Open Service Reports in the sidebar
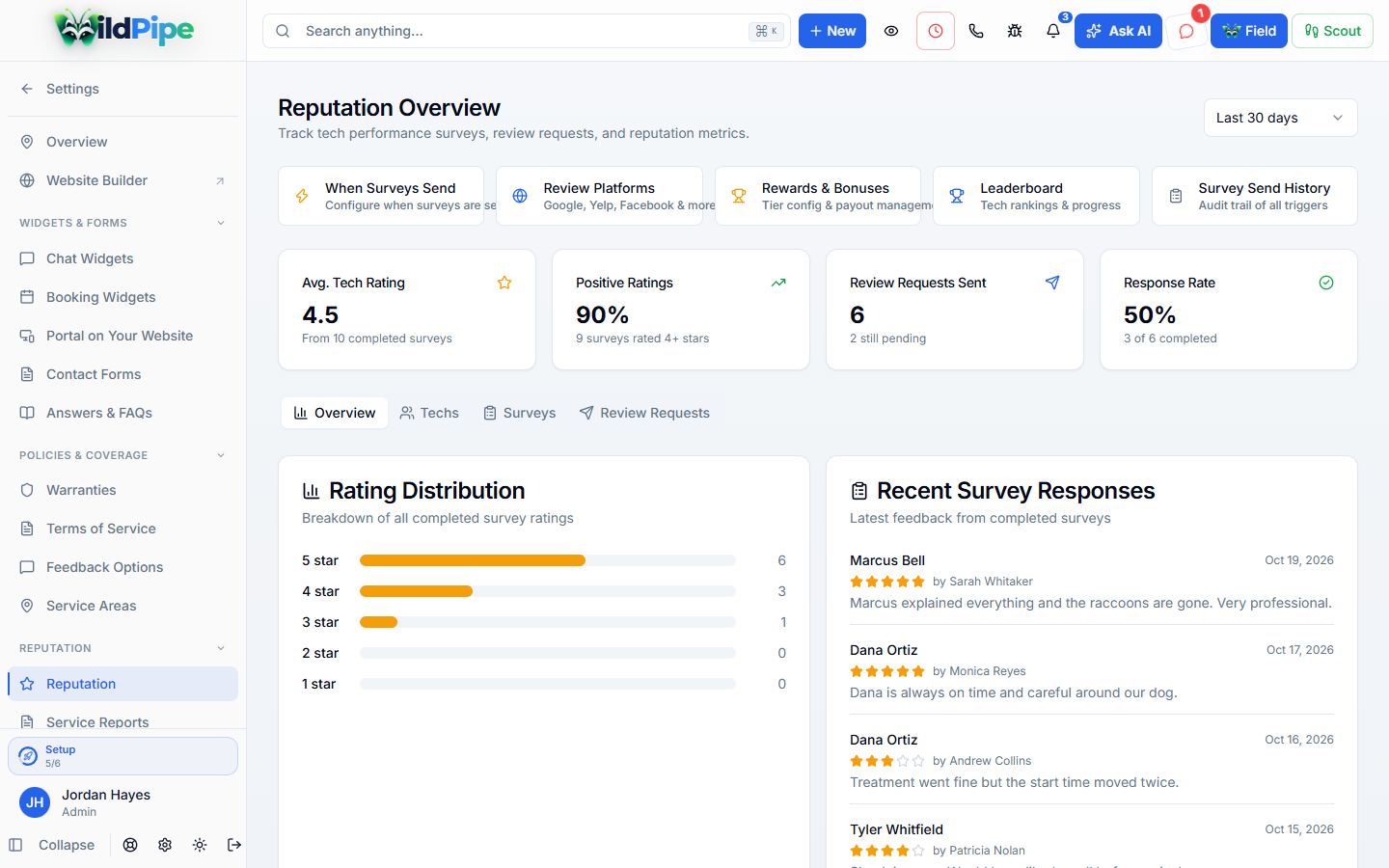This screenshot has width=1389, height=868. pyautogui.click(x=123, y=719)
